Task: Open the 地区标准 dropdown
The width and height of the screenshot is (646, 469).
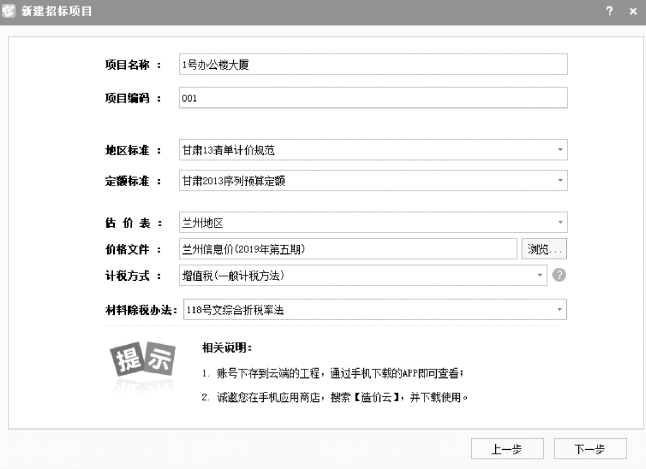Action: click(373, 150)
